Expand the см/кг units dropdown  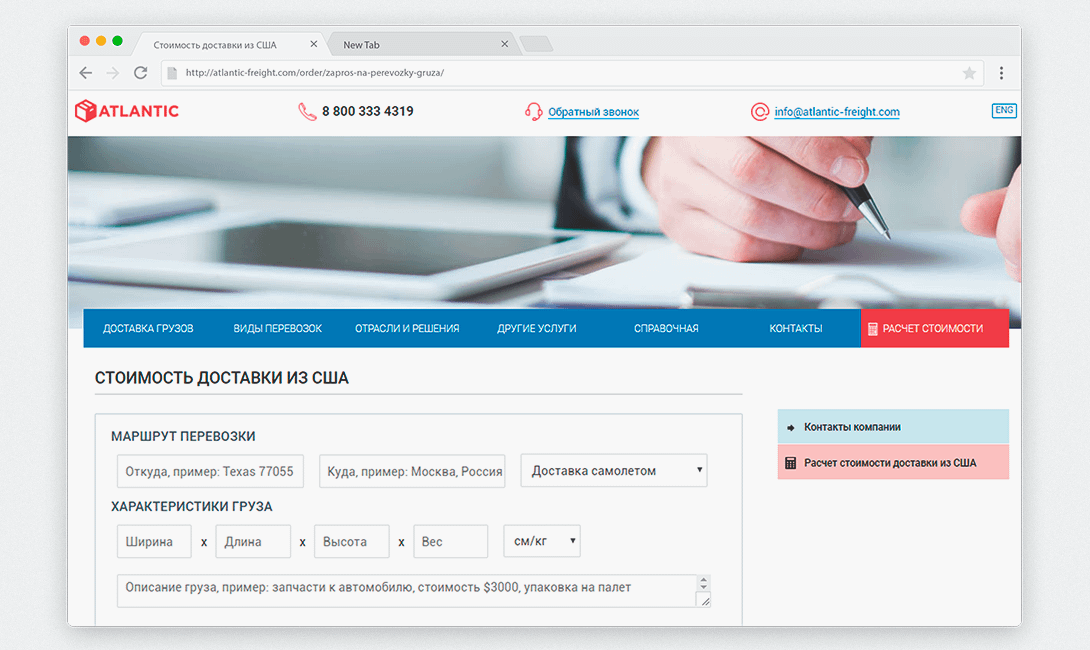click(x=542, y=541)
